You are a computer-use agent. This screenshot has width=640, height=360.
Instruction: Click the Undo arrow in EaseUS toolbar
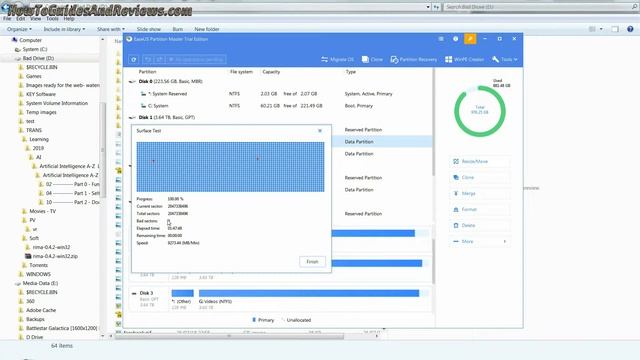pos(148,60)
